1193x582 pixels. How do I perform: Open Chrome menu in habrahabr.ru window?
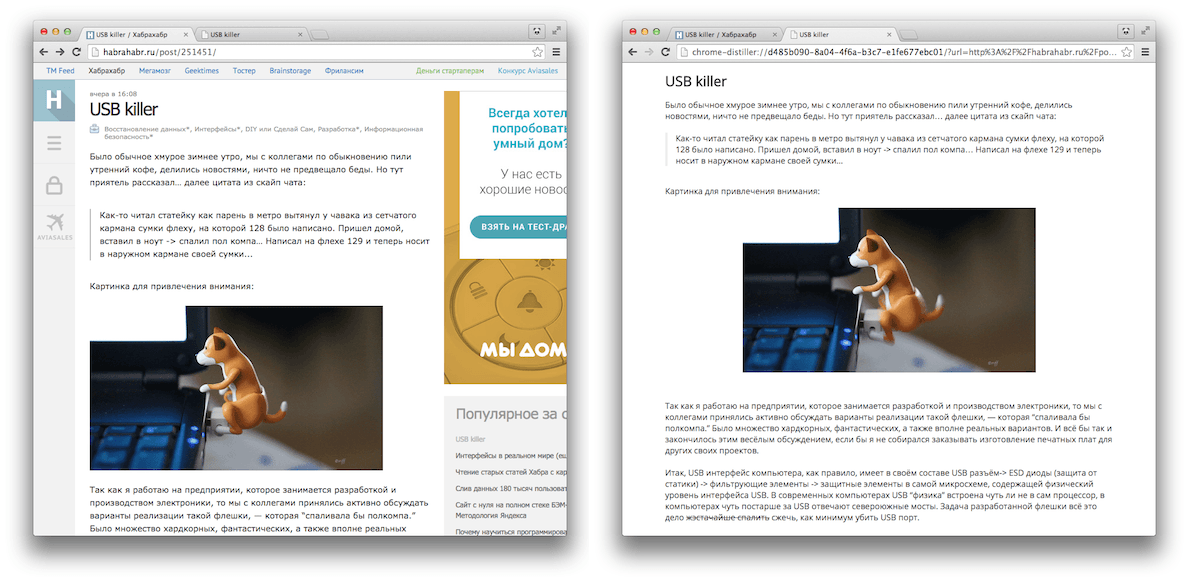tap(557, 52)
